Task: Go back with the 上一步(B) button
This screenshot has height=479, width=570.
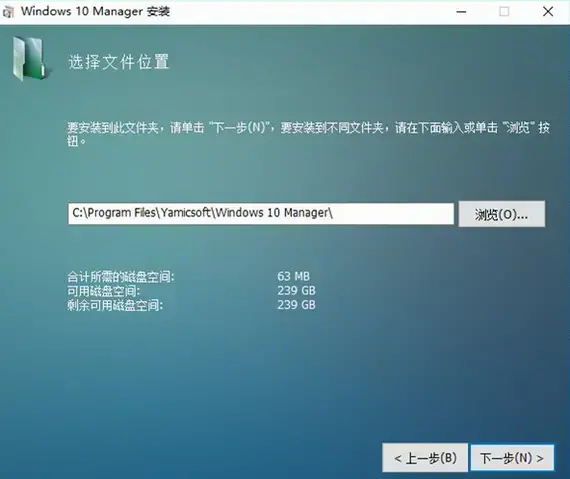Action: click(x=425, y=458)
